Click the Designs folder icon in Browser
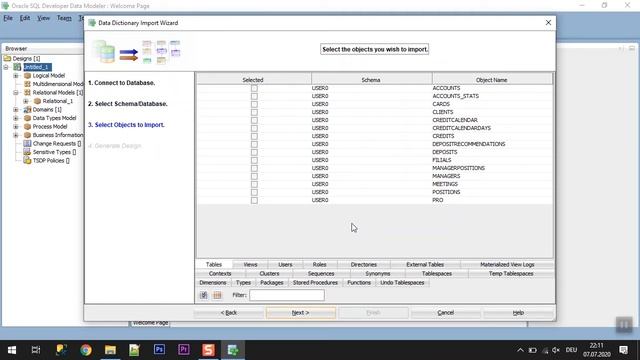Viewport: 640px width, 360px height. pos(7,58)
